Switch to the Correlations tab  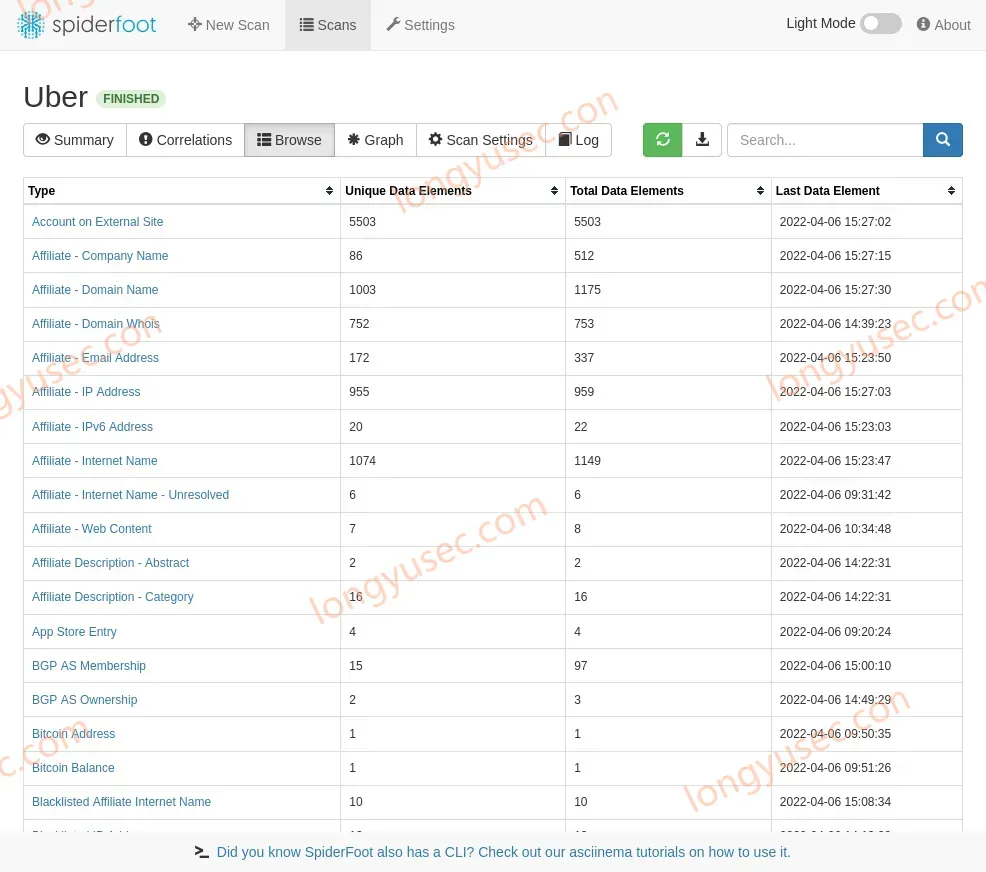tap(186, 140)
